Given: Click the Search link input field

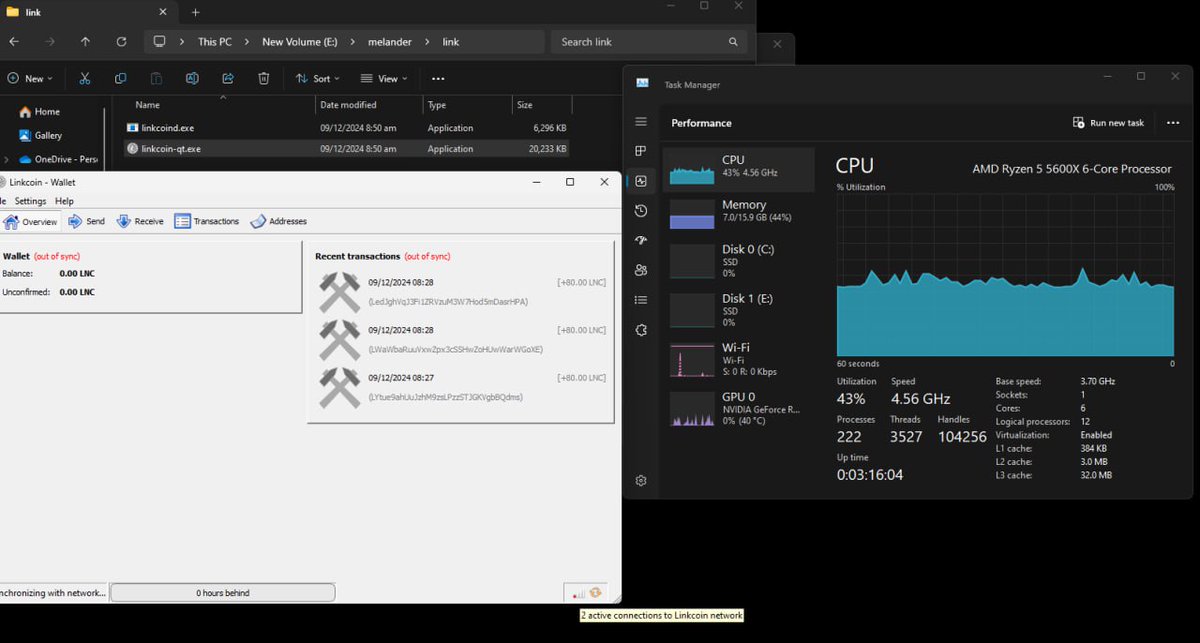Looking at the screenshot, I should click(x=648, y=42).
